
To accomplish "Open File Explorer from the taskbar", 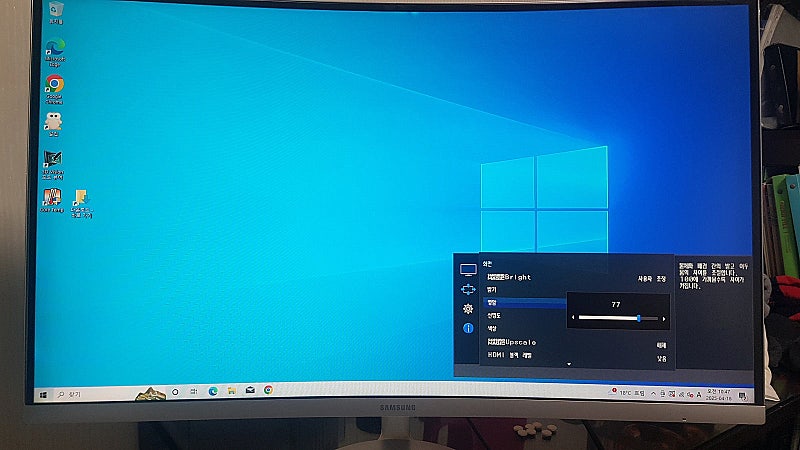I will (x=232, y=390).
